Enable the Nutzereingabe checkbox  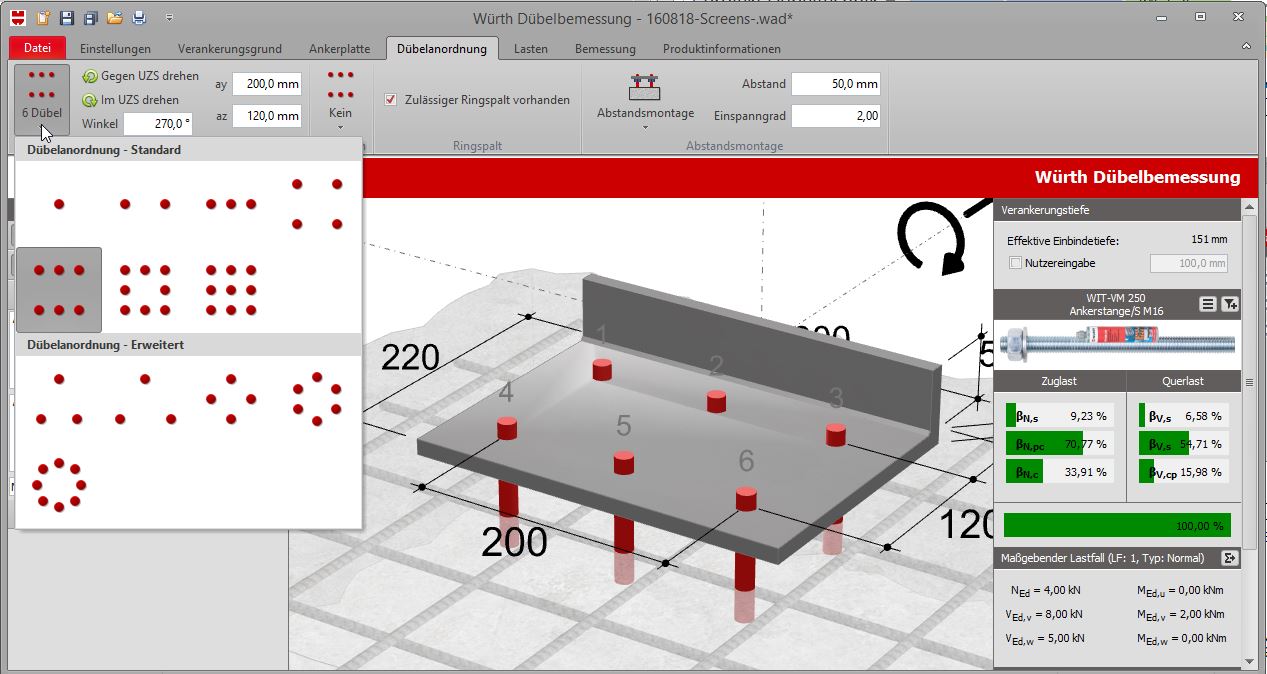(1016, 263)
